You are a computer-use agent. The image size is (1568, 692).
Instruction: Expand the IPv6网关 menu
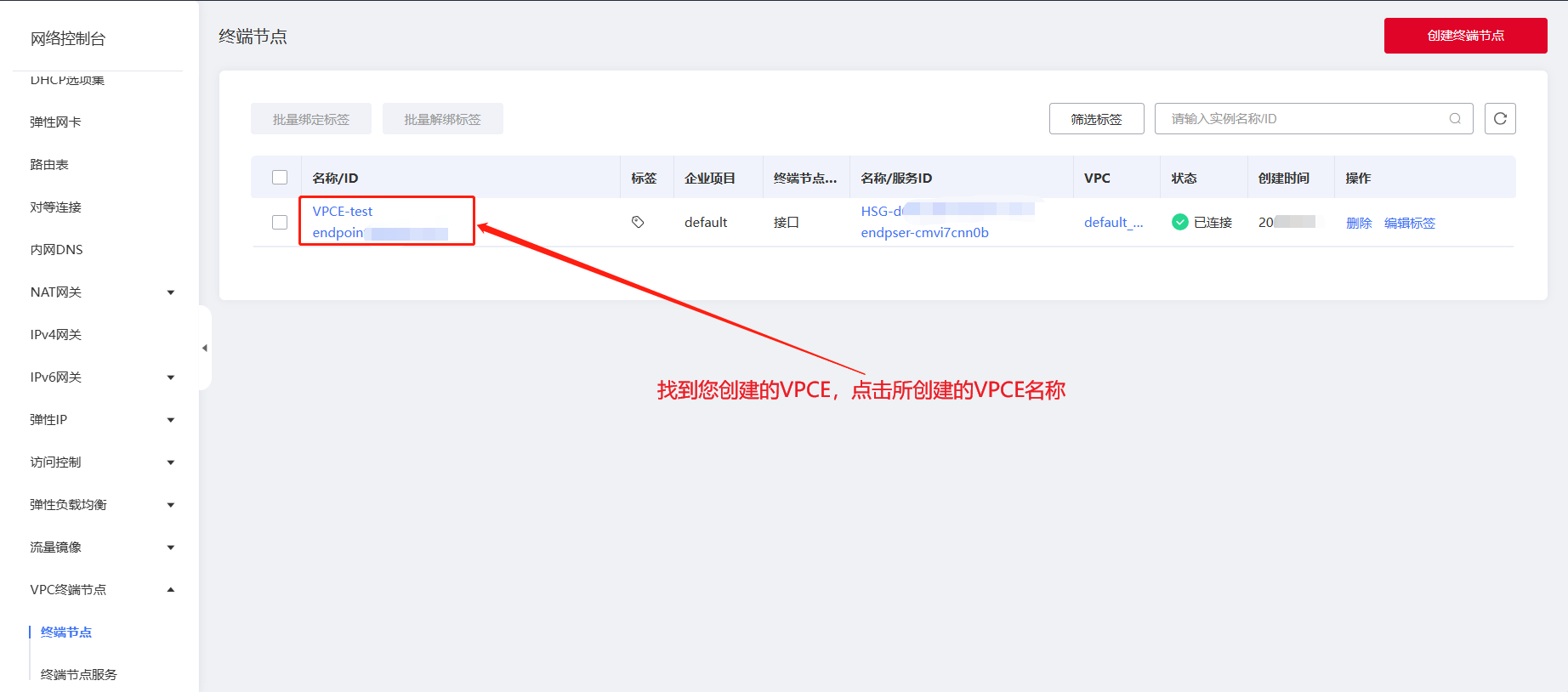coord(171,377)
